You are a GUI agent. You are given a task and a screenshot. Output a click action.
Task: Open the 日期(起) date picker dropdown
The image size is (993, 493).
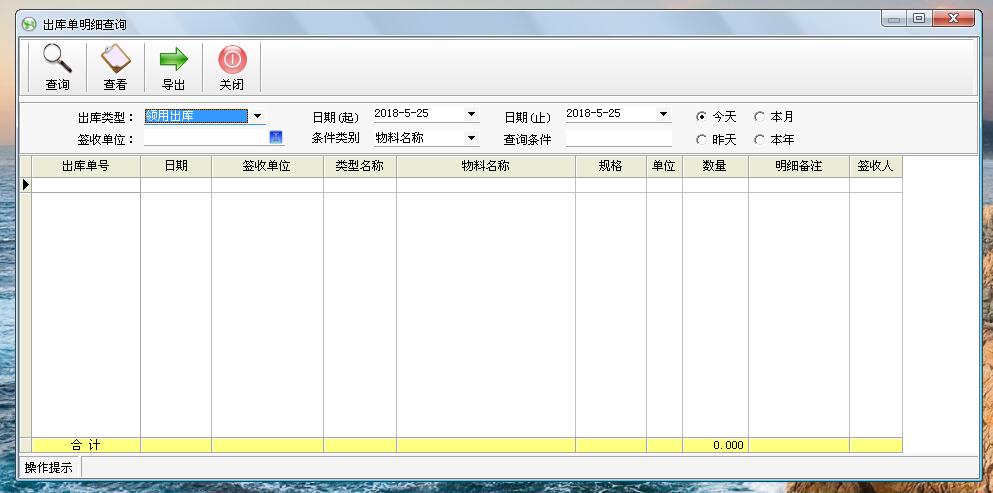(x=471, y=114)
